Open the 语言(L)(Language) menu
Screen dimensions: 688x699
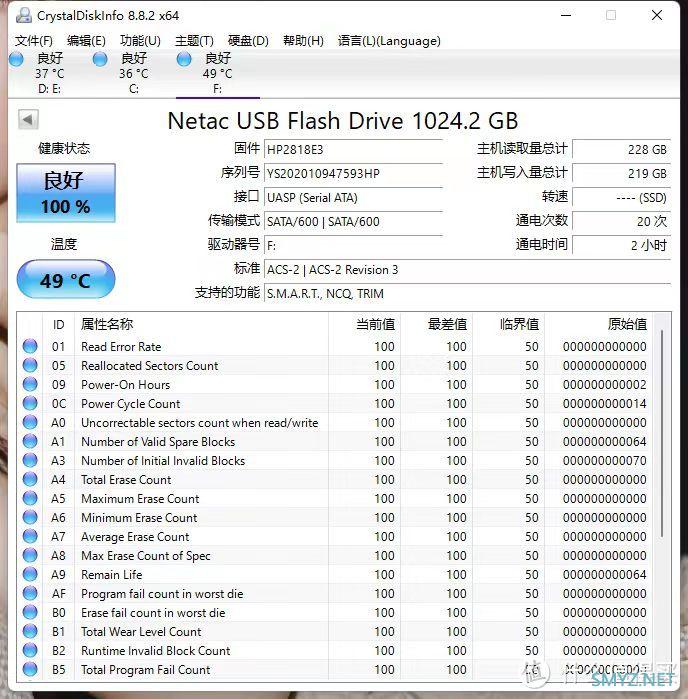tap(389, 41)
